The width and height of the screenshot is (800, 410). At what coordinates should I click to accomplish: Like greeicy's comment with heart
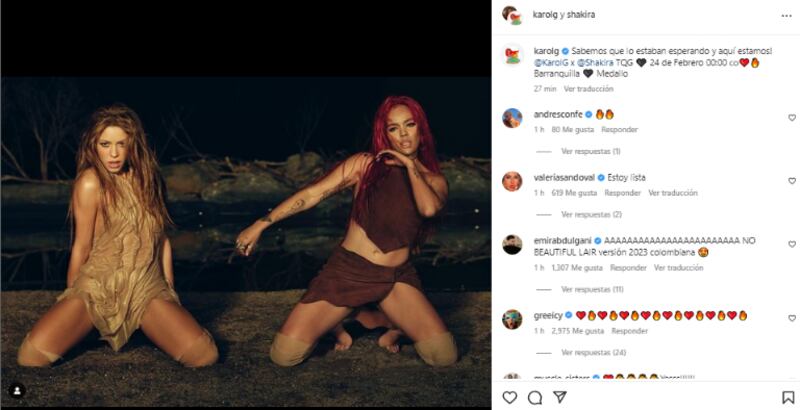(x=792, y=318)
